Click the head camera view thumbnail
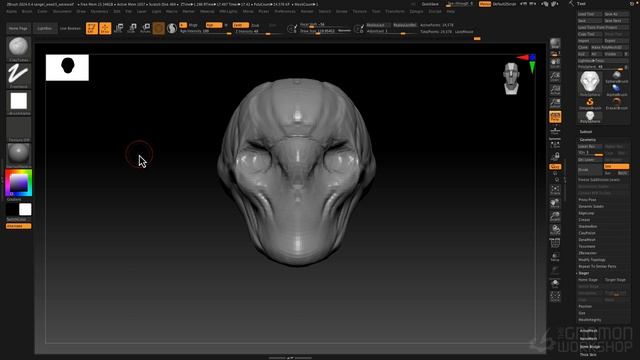The image size is (640, 360). tap(511, 78)
